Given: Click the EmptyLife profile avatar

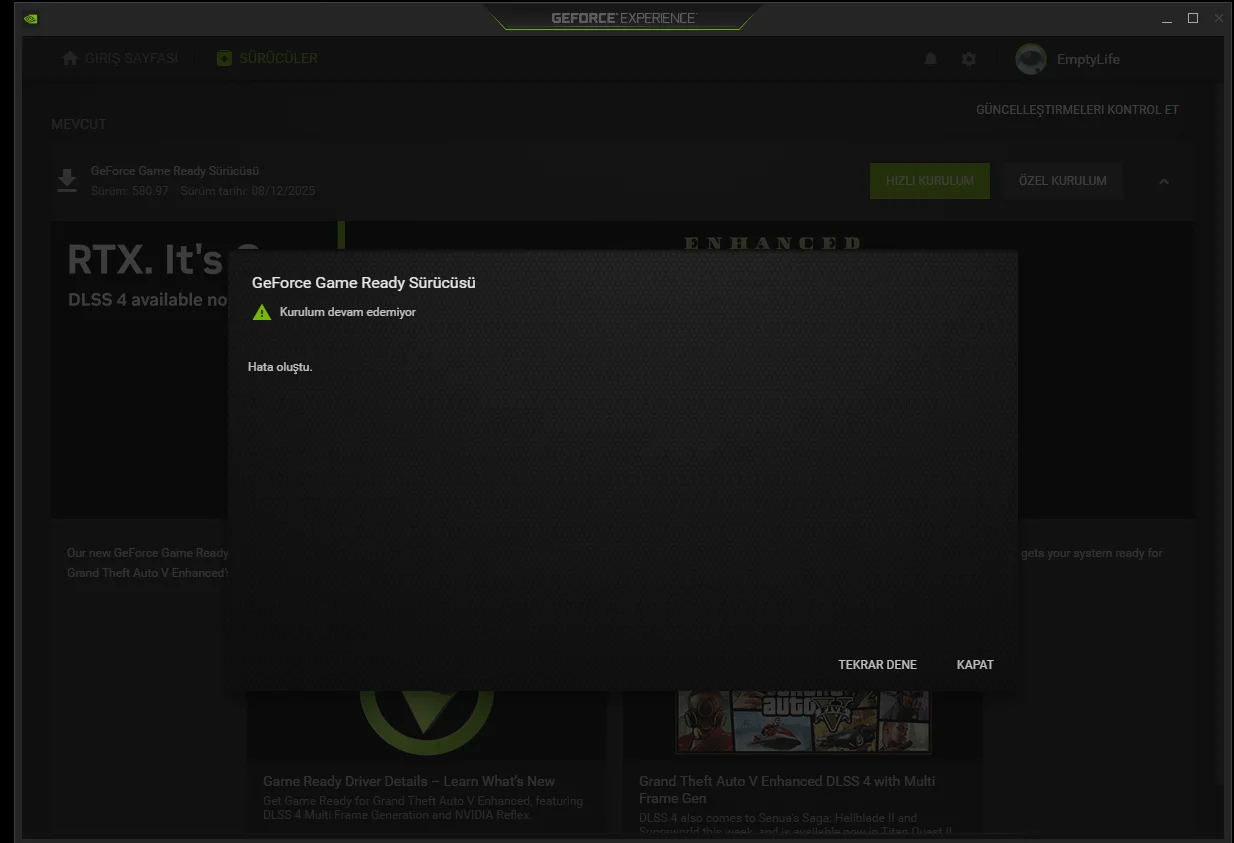Looking at the screenshot, I should 1031,59.
